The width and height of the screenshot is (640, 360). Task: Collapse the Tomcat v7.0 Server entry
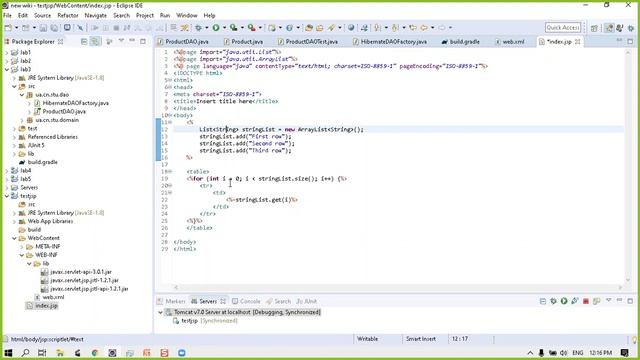[160, 312]
